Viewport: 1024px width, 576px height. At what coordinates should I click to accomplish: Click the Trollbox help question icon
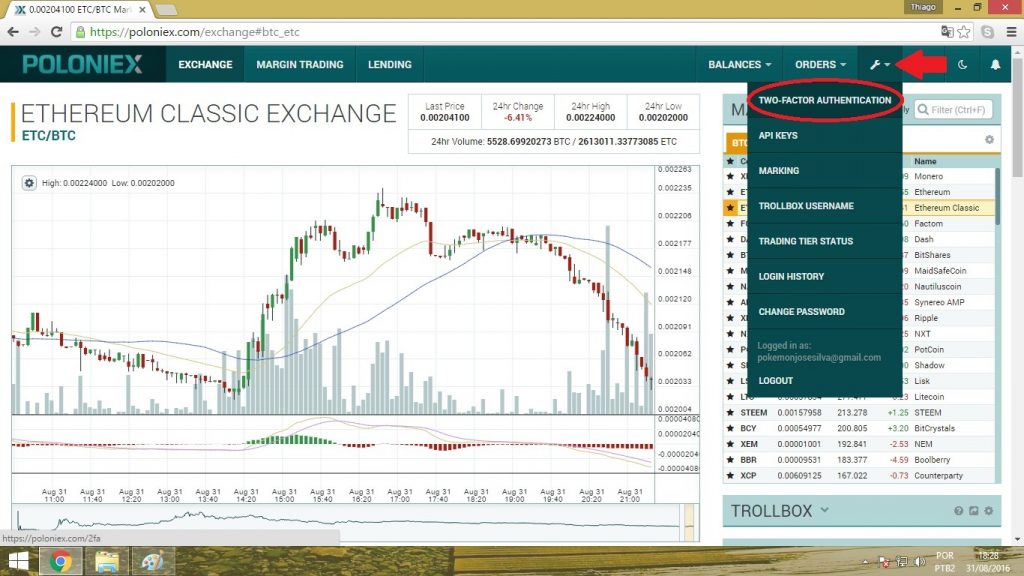(x=957, y=511)
